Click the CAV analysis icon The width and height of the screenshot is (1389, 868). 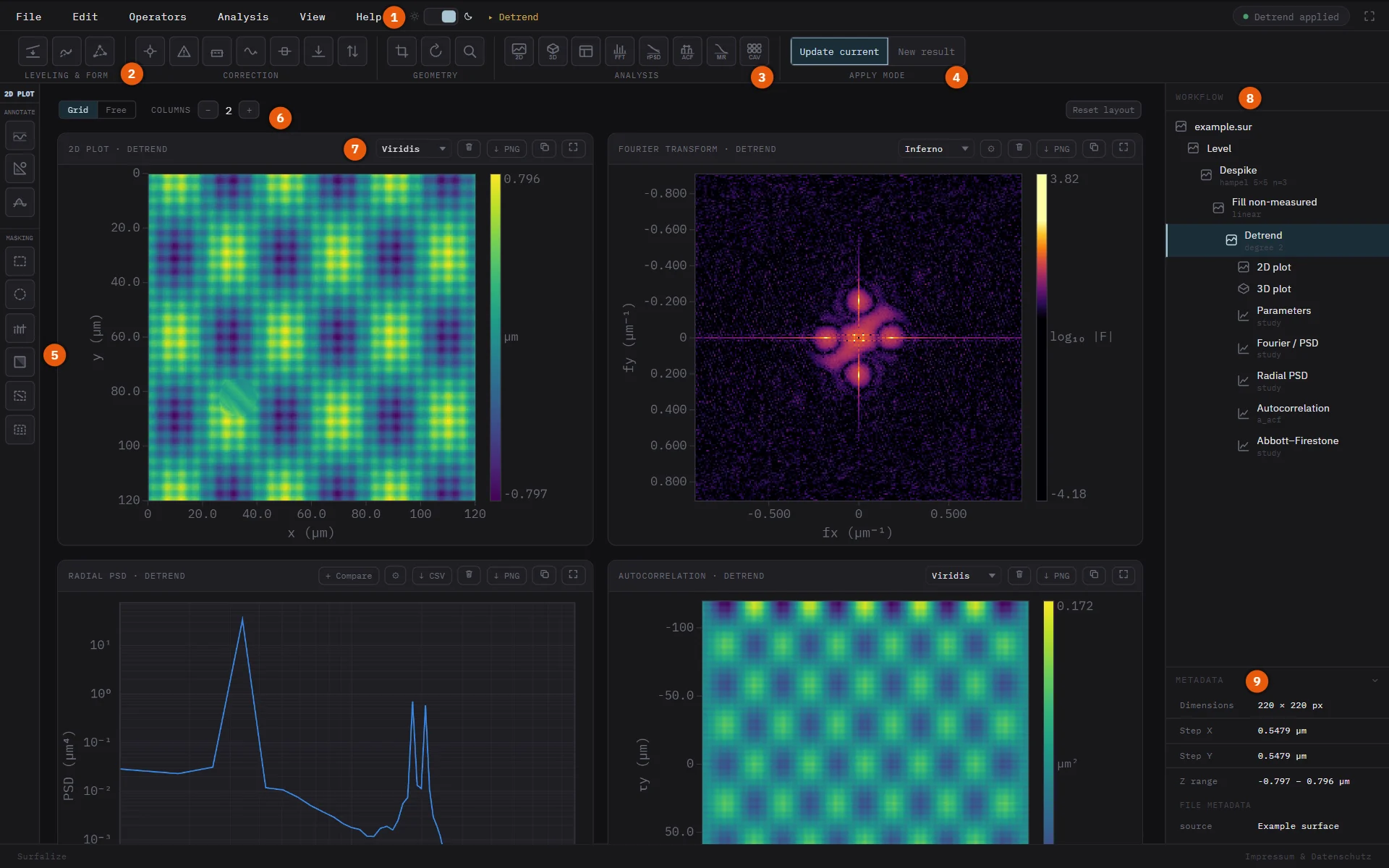point(754,51)
